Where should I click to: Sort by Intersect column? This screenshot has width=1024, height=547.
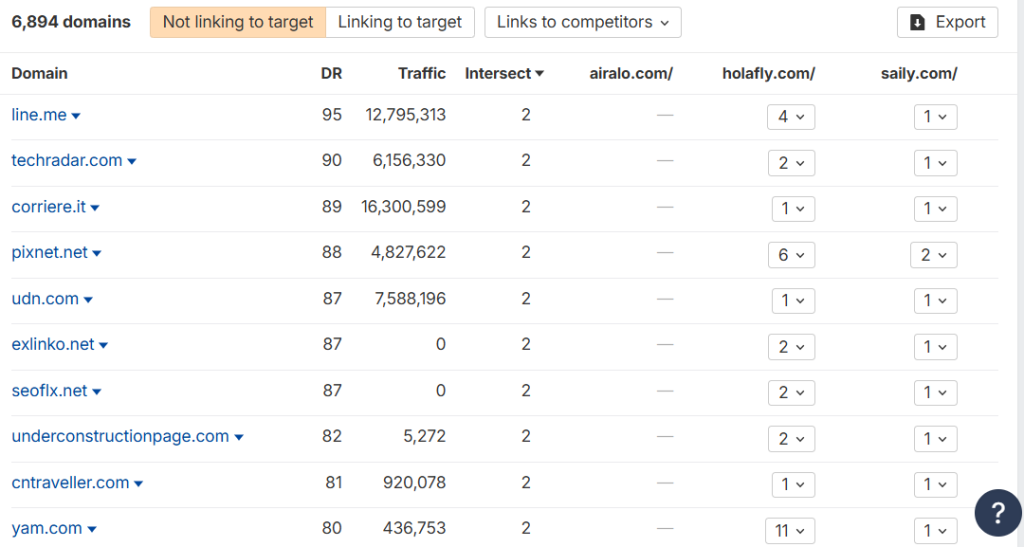click(504, 73)
